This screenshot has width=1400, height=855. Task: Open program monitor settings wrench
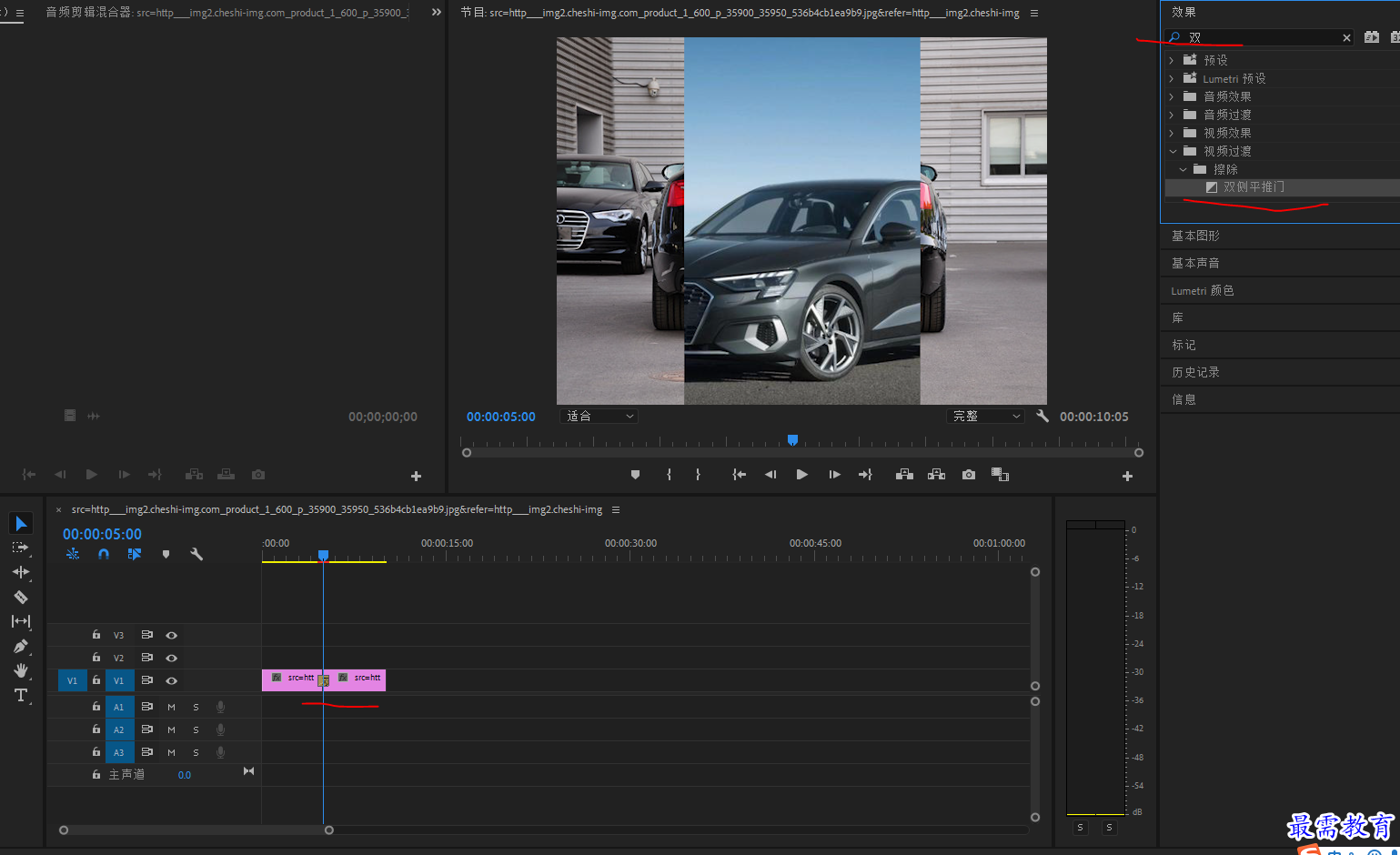1042,416
